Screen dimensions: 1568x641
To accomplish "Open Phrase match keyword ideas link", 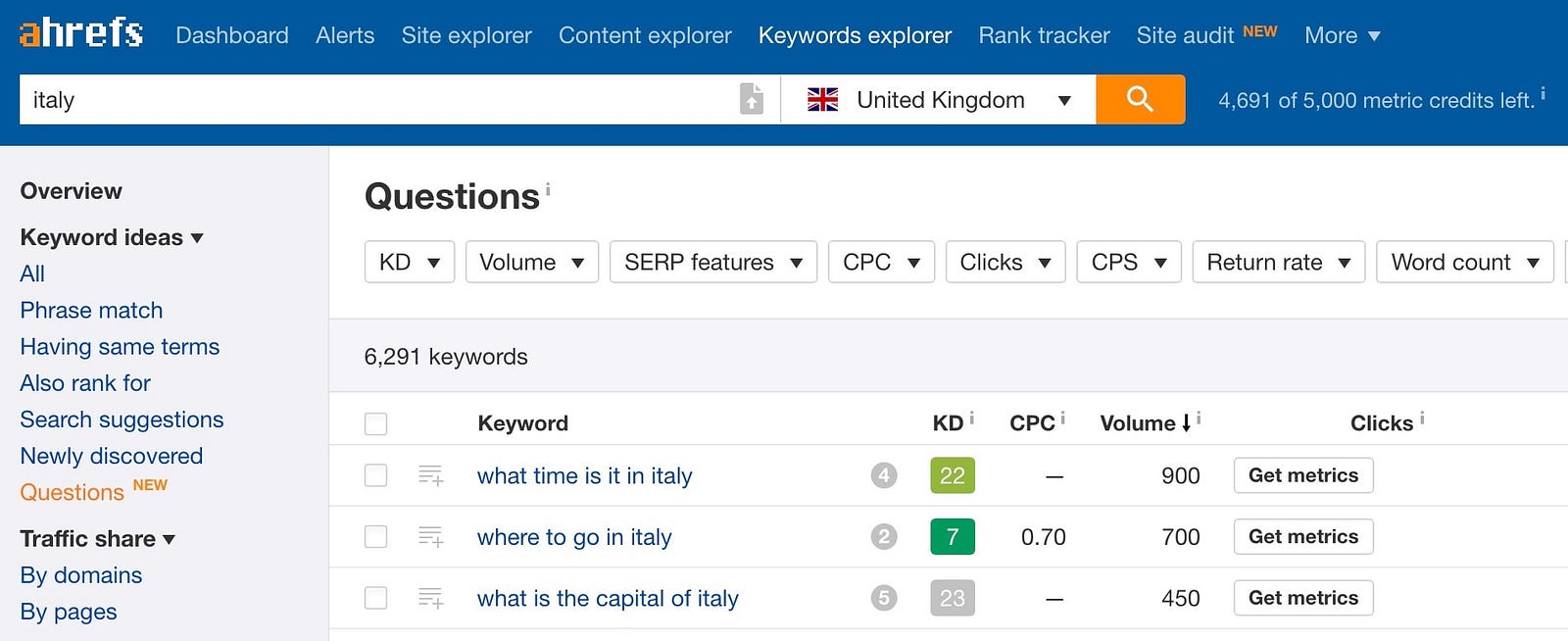I will pyautogui.click(x=91, y=311).
